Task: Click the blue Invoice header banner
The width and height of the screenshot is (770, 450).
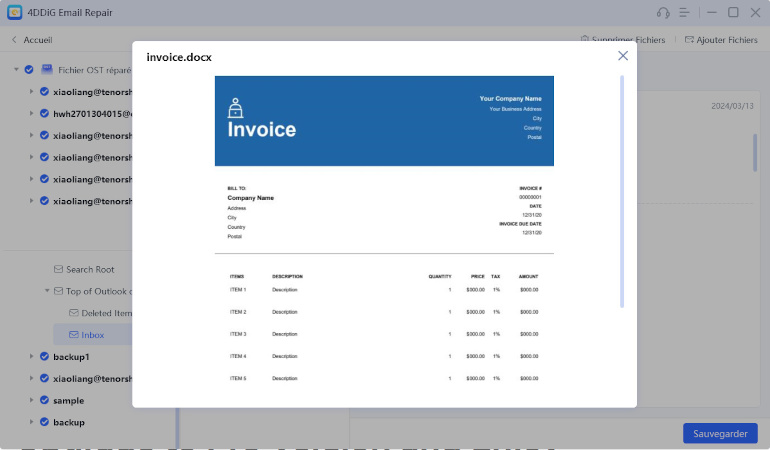Action: pos(384,121)
